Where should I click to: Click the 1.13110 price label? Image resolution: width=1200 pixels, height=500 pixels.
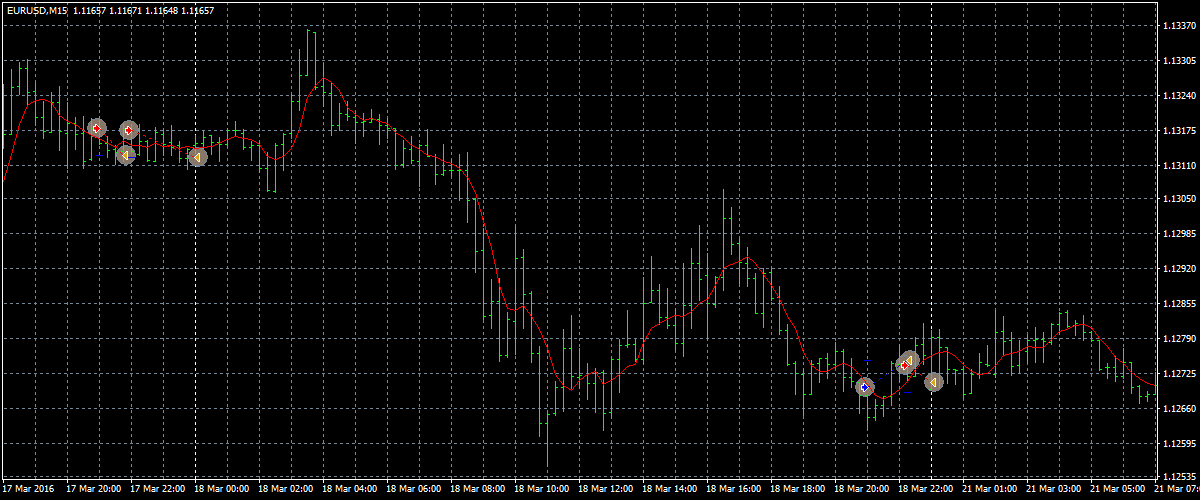(x=1180, y=165)
